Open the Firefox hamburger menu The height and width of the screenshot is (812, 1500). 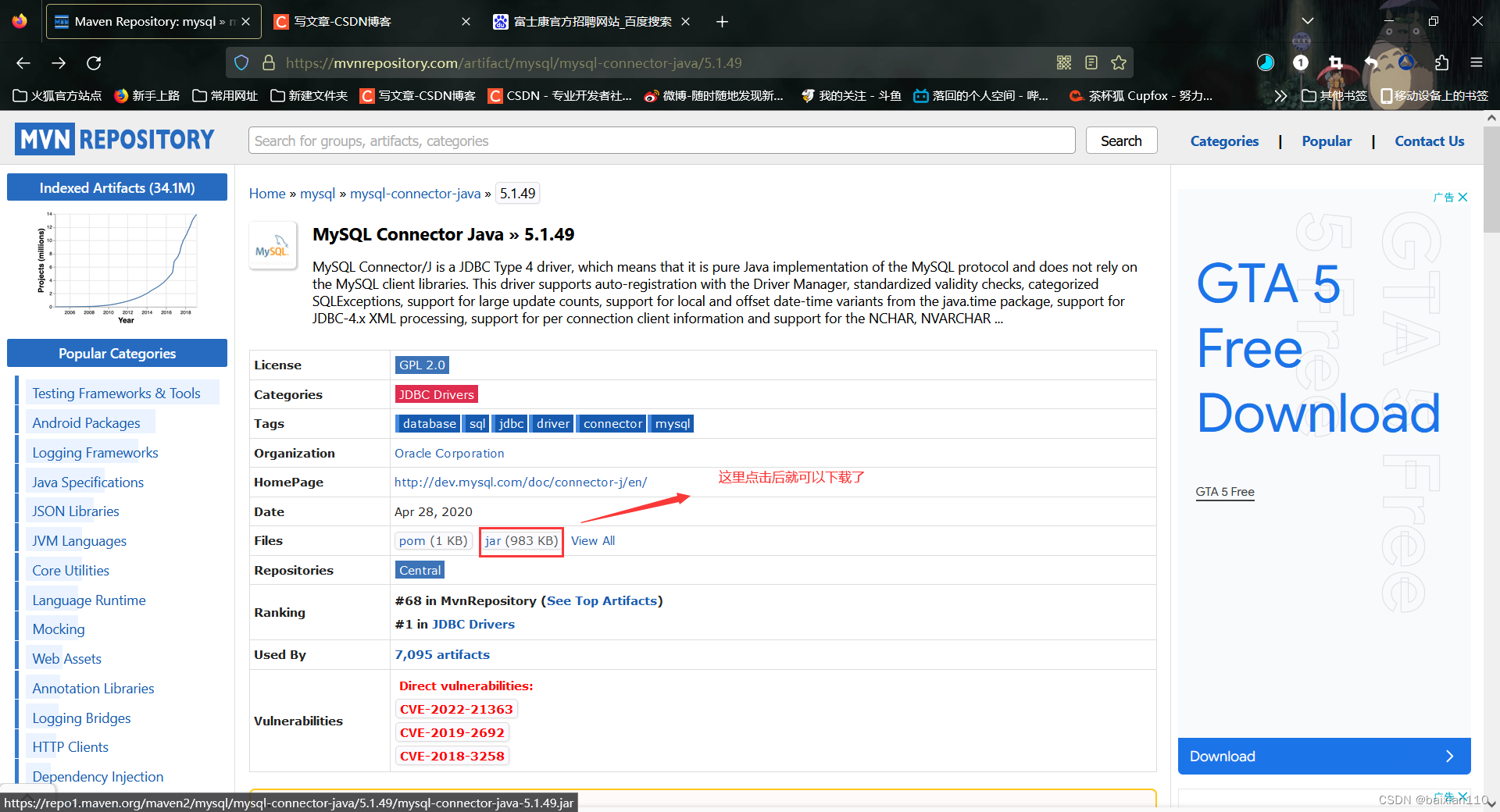pos(1477,62)
